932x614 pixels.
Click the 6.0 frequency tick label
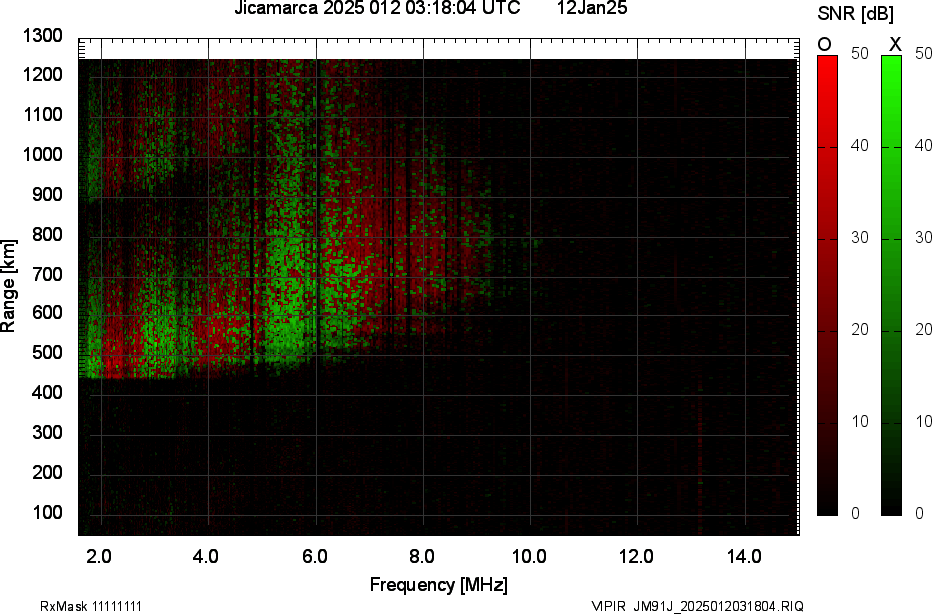pyautogui.click(x=313, y=556)
